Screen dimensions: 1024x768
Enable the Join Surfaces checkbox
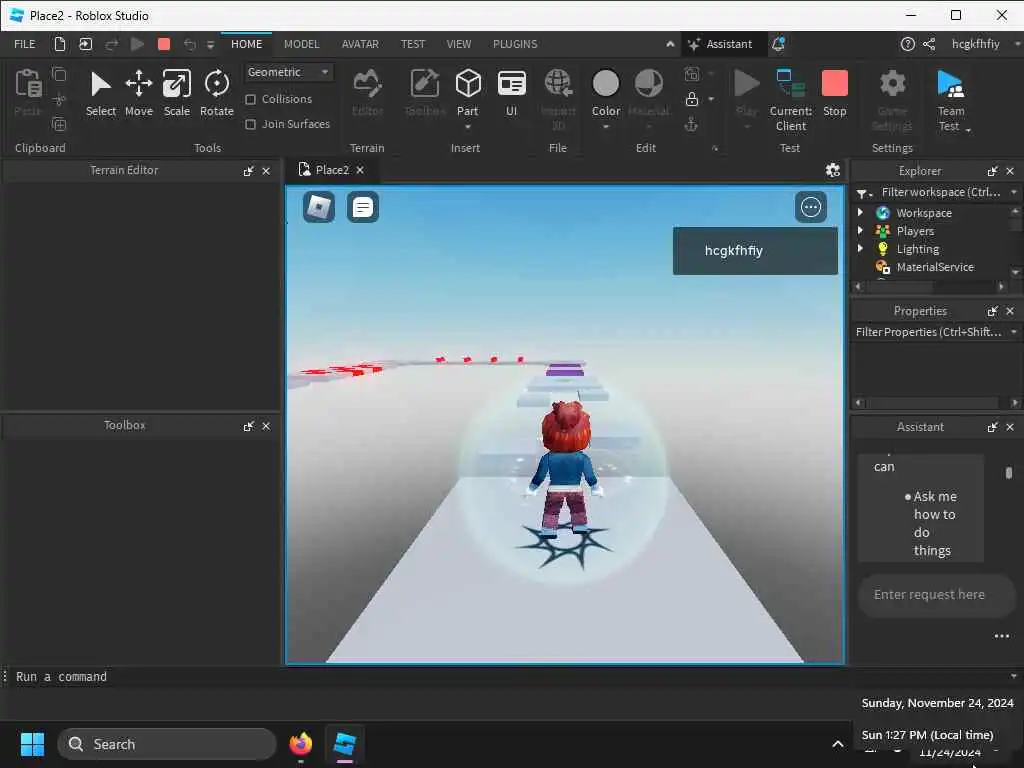pos(250,124)
